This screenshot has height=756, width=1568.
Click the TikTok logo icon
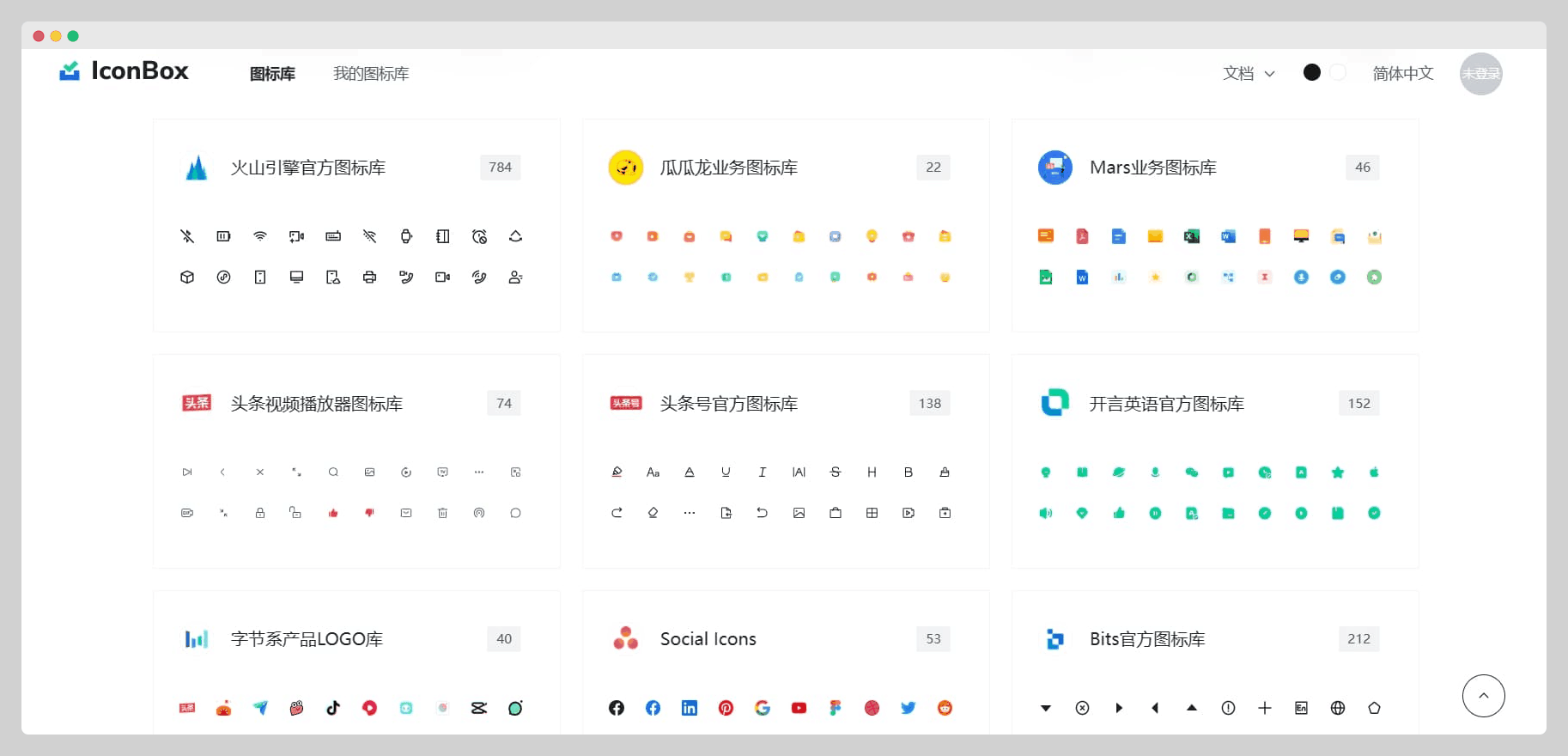(x=333, y=708)
